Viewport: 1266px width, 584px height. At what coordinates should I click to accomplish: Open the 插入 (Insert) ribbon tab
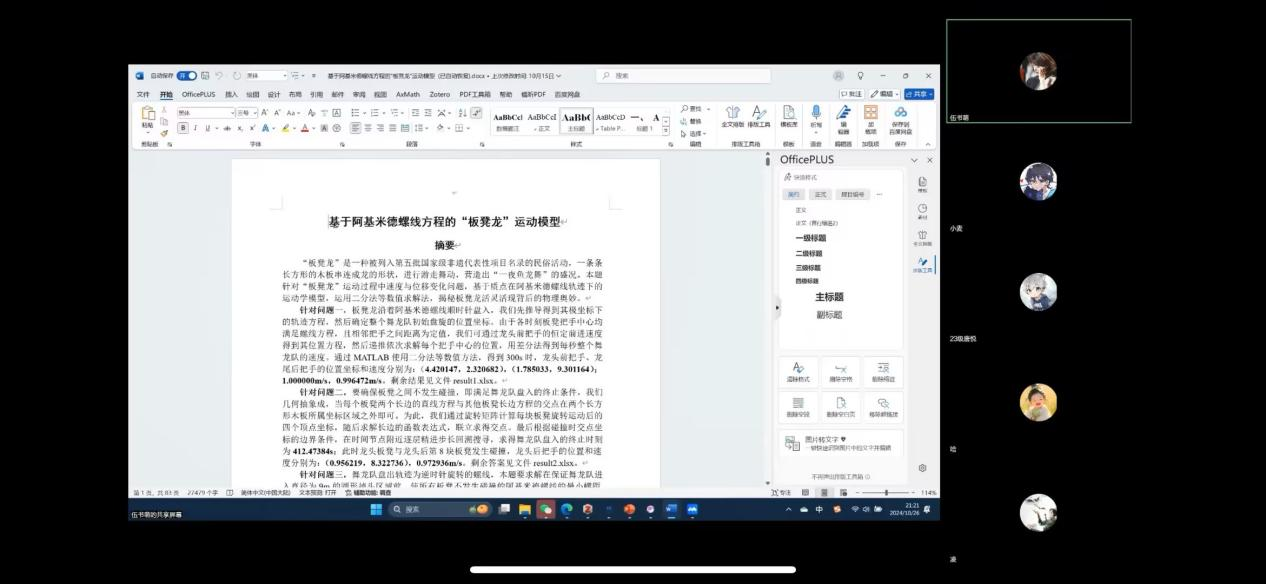point(231,95)
